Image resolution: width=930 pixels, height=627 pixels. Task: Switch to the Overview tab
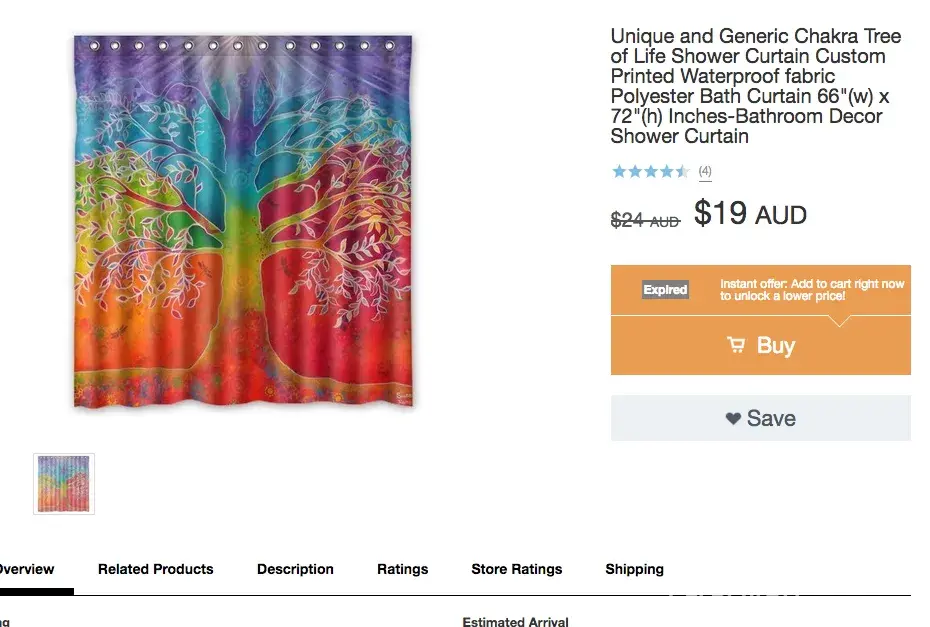[27, 569]
